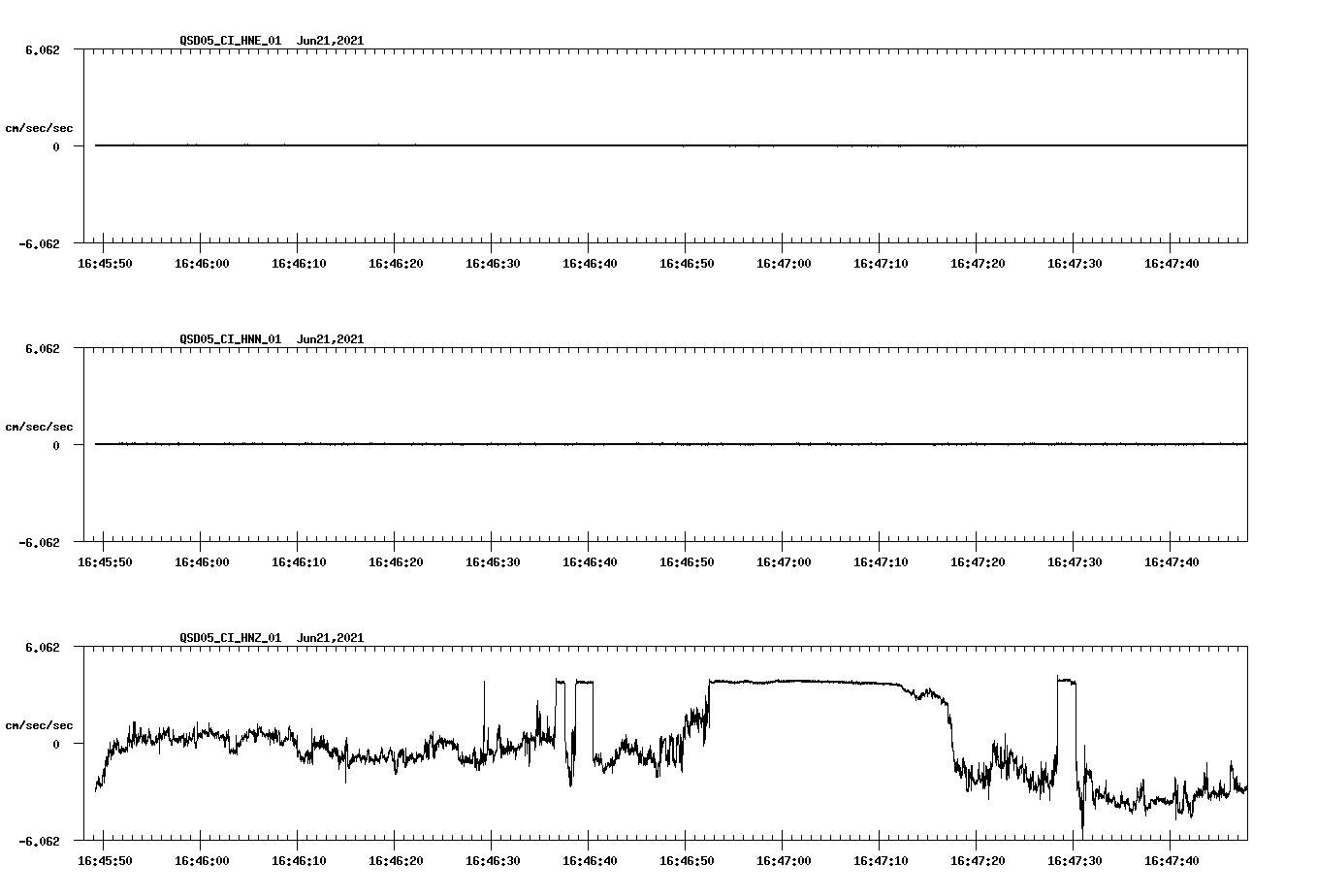The image size is (1317, 896).
Task: Click the Jun21,2021 date beside HNN title
Action: pos(331,339)
